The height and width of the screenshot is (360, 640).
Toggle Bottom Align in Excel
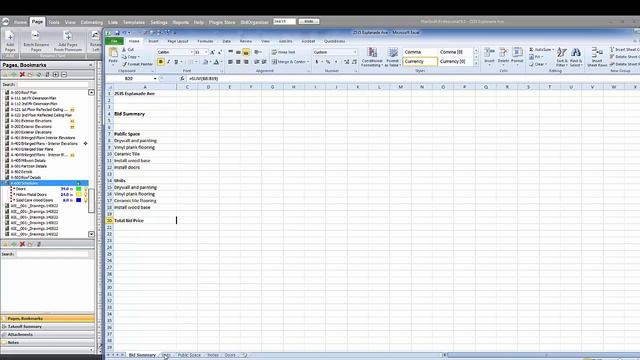tap(246, 52)
